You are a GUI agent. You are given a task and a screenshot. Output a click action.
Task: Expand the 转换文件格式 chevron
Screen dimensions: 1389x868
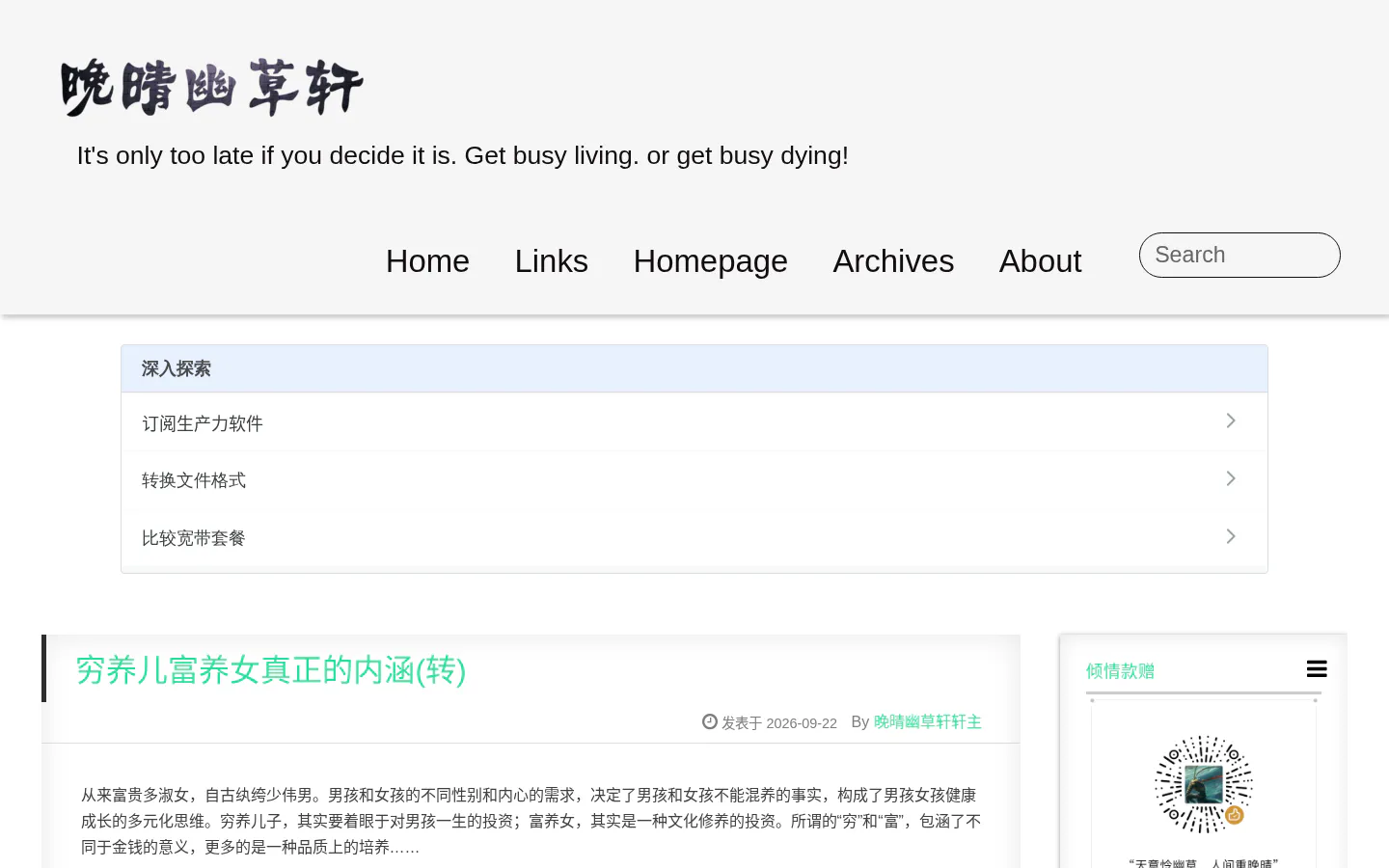(1231, 478)
